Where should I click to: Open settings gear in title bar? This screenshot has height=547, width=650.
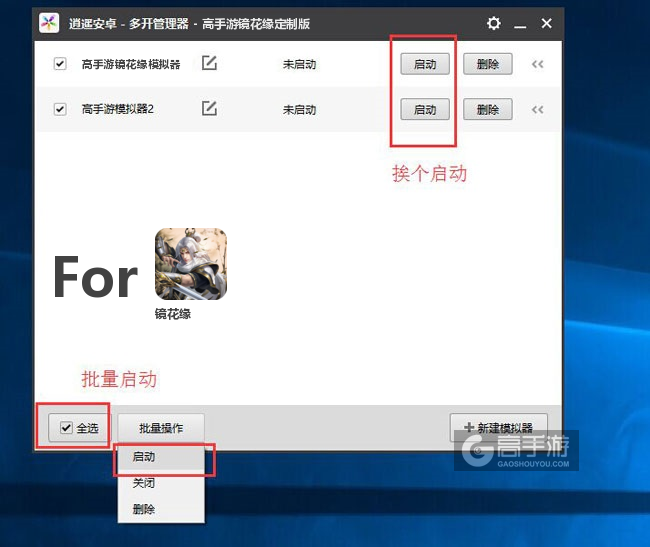point(493,23)
